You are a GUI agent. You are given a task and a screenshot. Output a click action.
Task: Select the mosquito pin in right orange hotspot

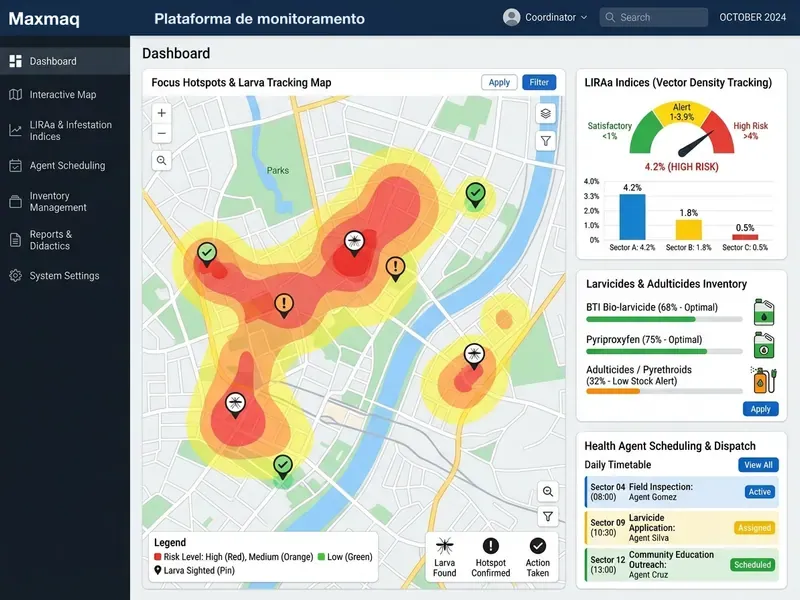[474, 356]
